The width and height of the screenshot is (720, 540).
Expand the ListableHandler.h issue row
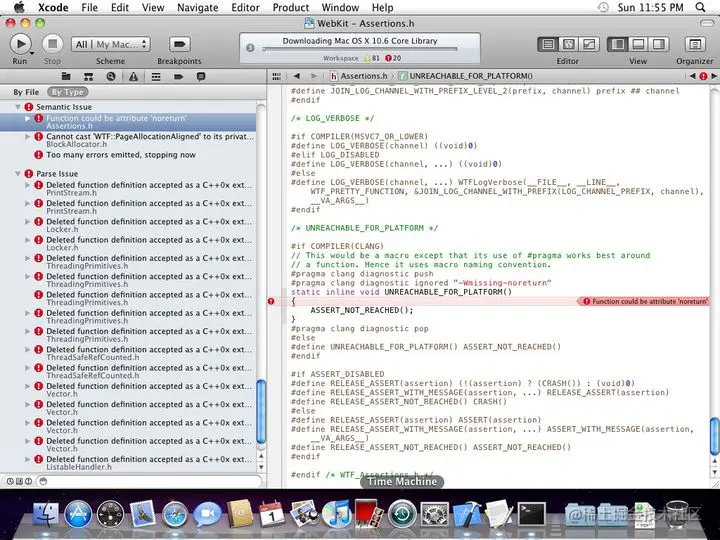tap(28, 459)
